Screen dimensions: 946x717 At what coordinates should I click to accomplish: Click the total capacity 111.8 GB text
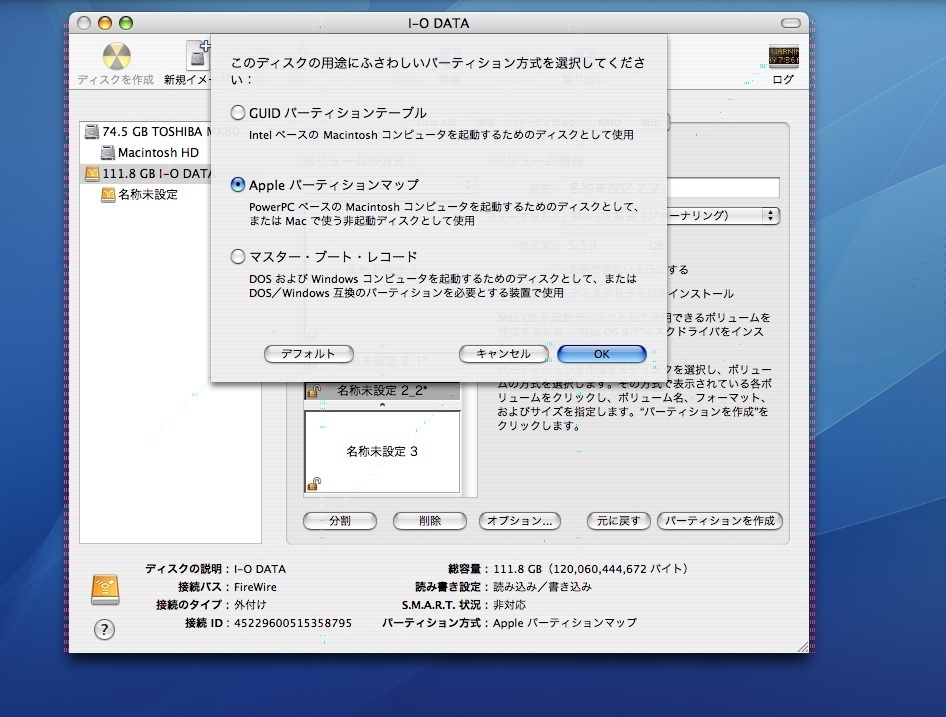590,569
